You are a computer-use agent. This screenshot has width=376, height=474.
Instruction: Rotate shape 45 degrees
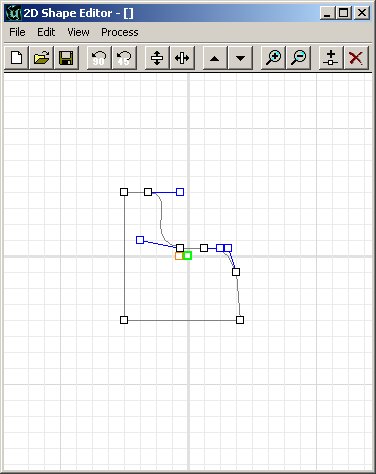124,58
